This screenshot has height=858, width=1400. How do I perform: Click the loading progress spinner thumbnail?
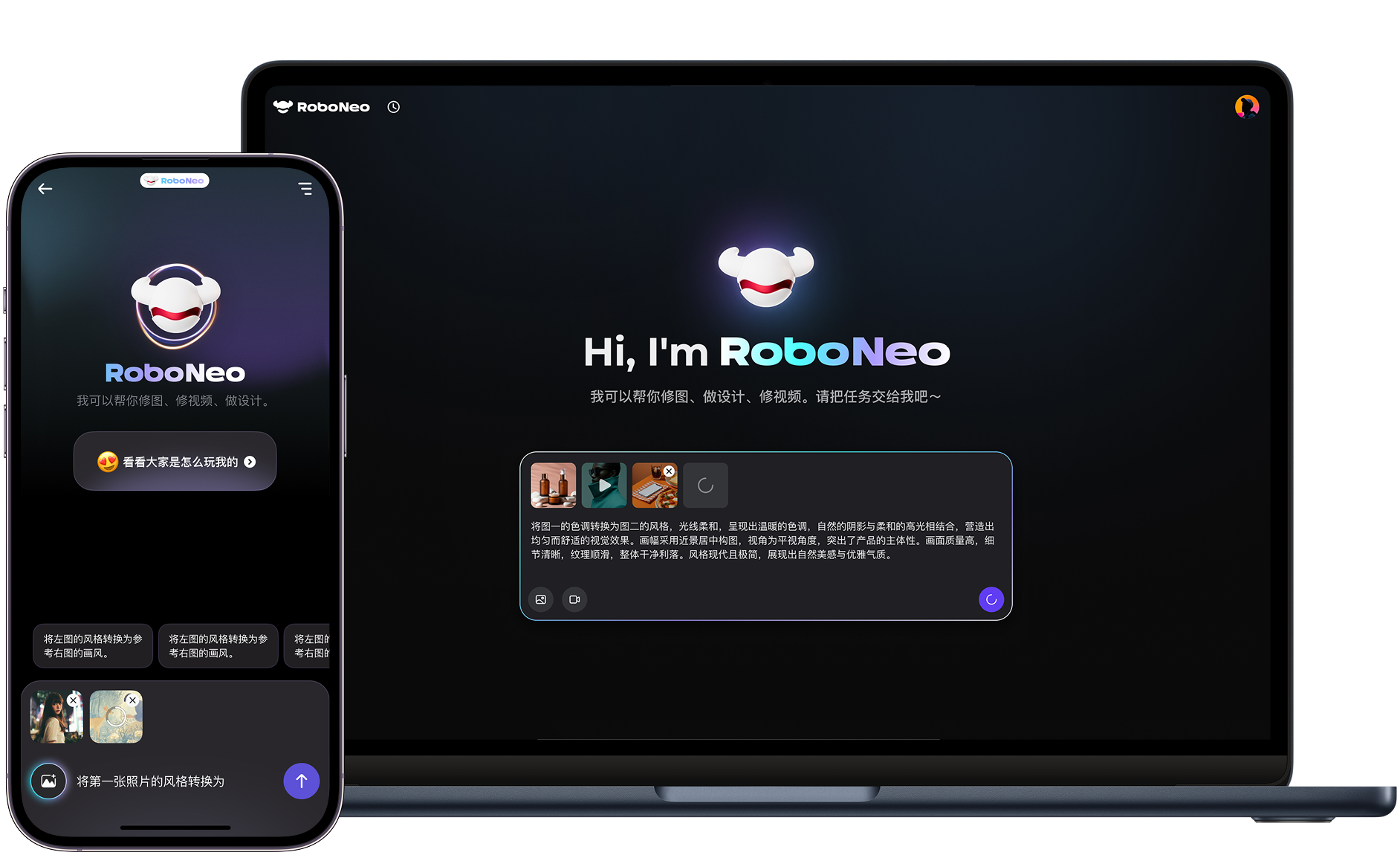[x=704, y=485]
